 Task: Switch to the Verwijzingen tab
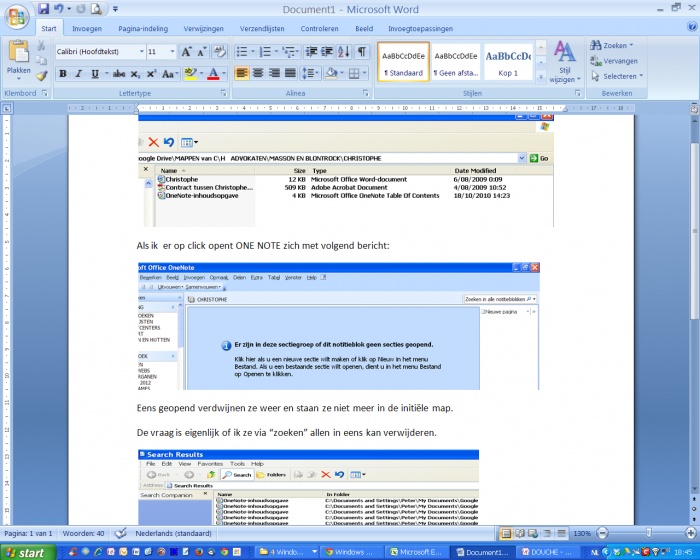coord(204,29)
